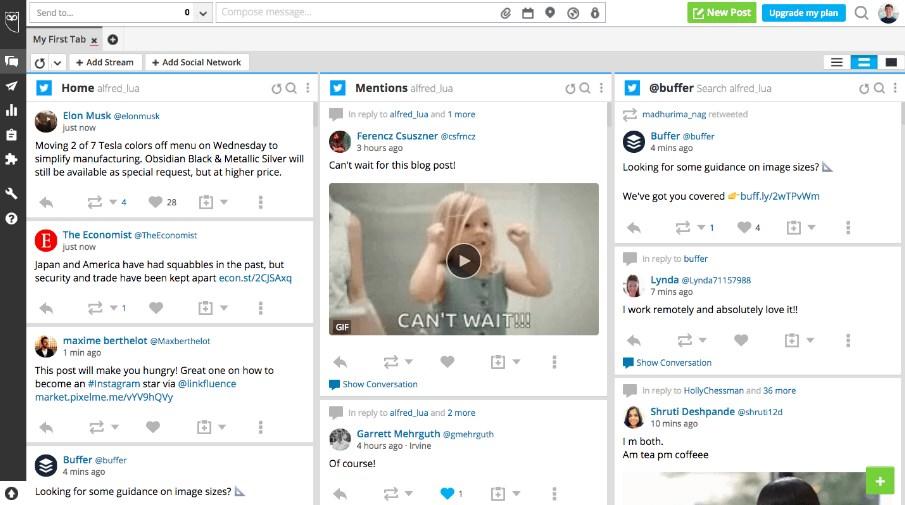Viewport: 905px width, 505px height.
Task: Open search magnifier in top right
Action: (x=861, y=13)
